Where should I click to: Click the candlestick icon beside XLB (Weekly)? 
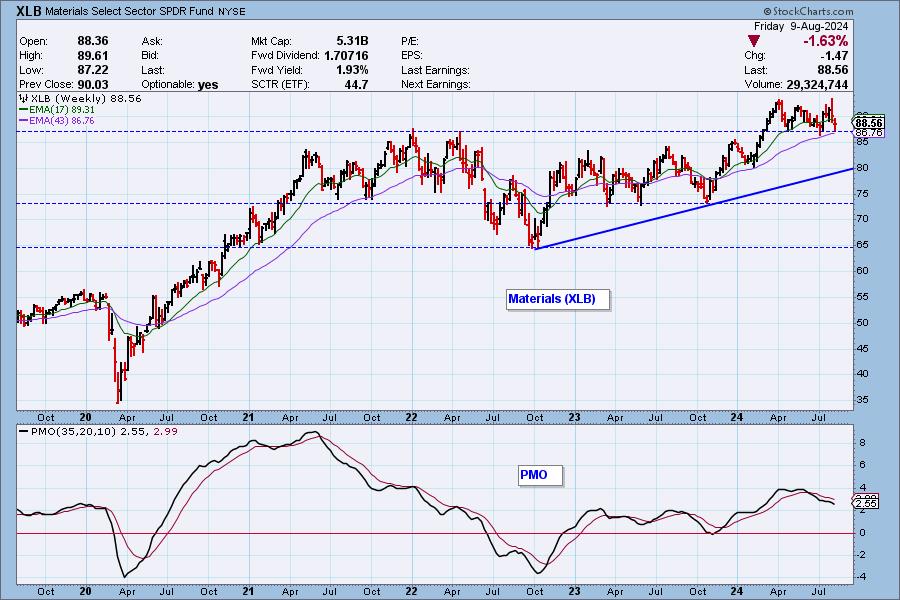coord(23,99)
